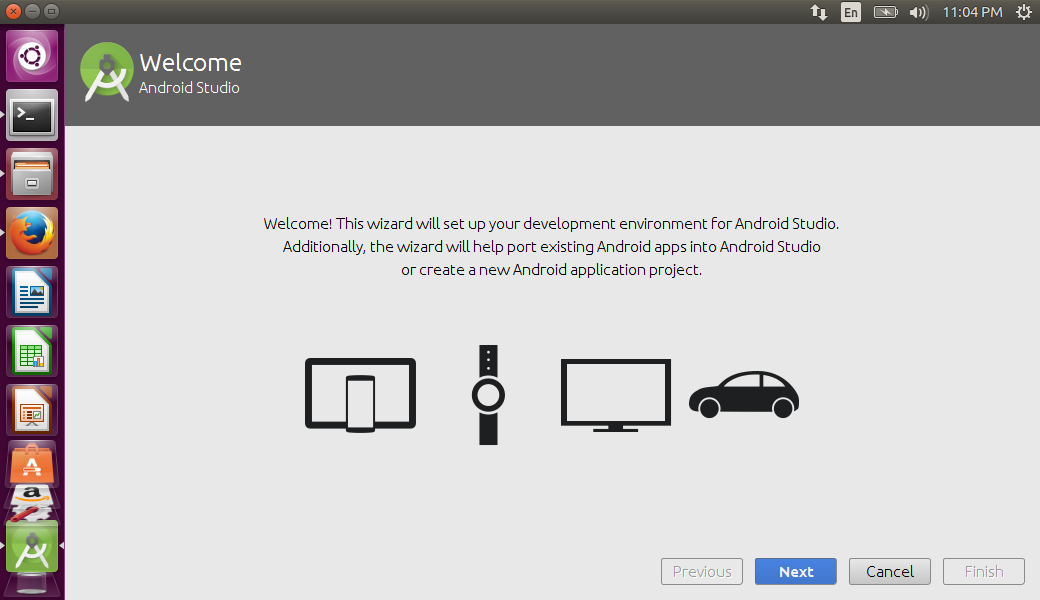Viewport: 1040px width, 600px height.
Task: Click the car Android Auto icon
Action: 744,394
